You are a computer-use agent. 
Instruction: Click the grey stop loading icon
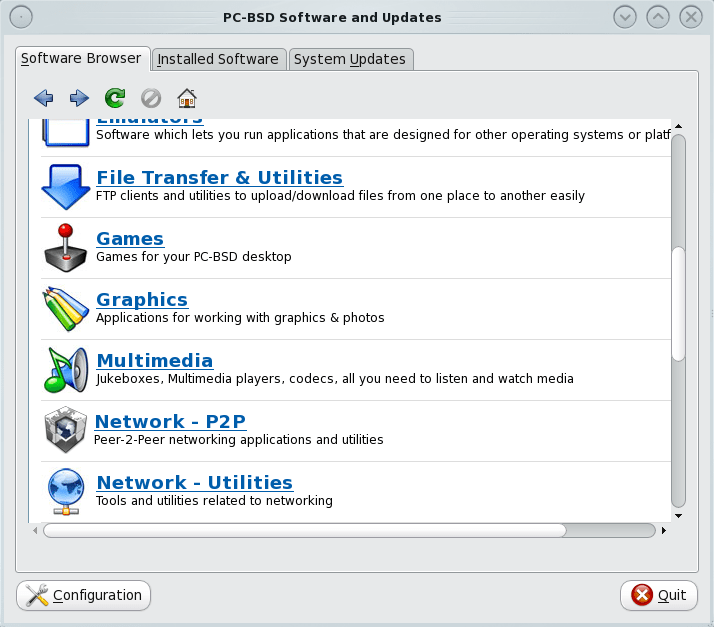(151, 98)
